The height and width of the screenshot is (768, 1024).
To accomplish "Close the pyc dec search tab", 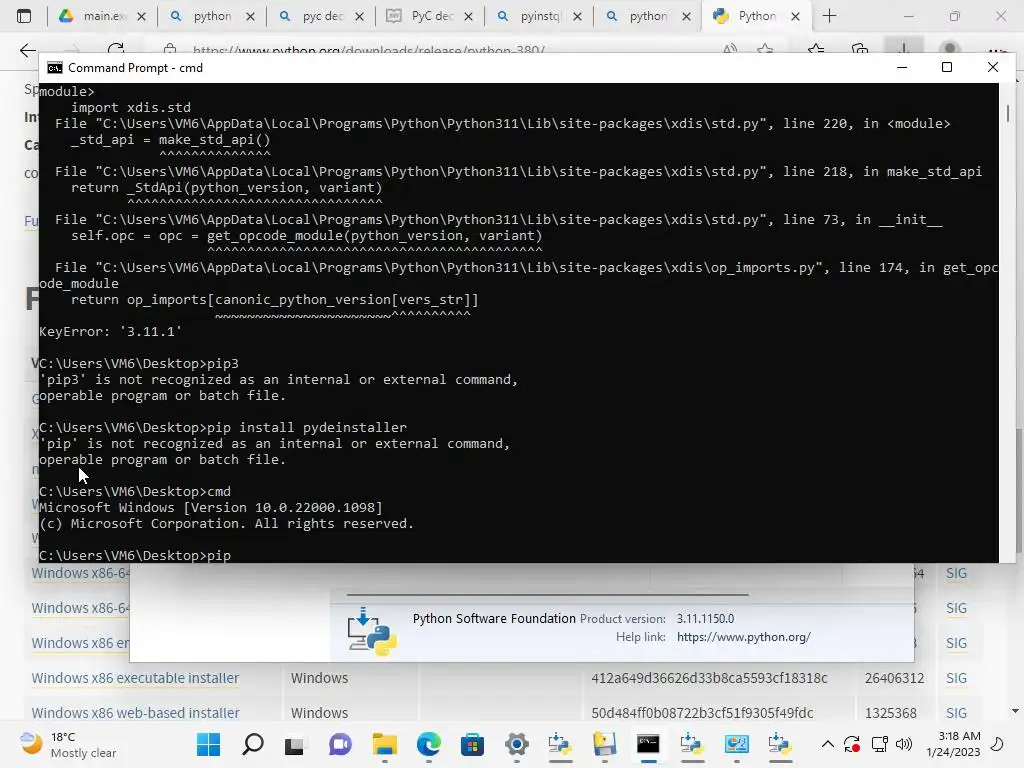I will [x=360, y=17].
